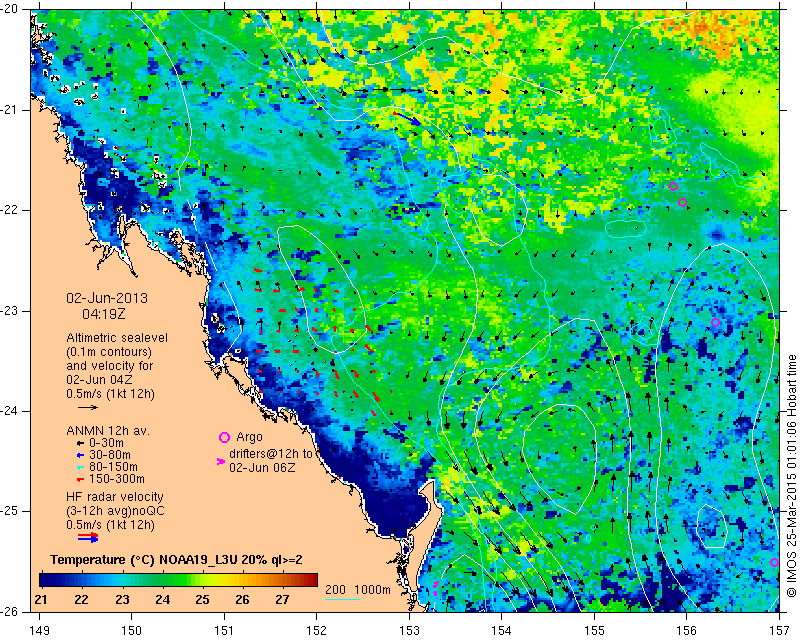Click the Argo float marker near 23.1°S 156.3°E
This screenshot has width=800, height=640.
pos(715,323)
